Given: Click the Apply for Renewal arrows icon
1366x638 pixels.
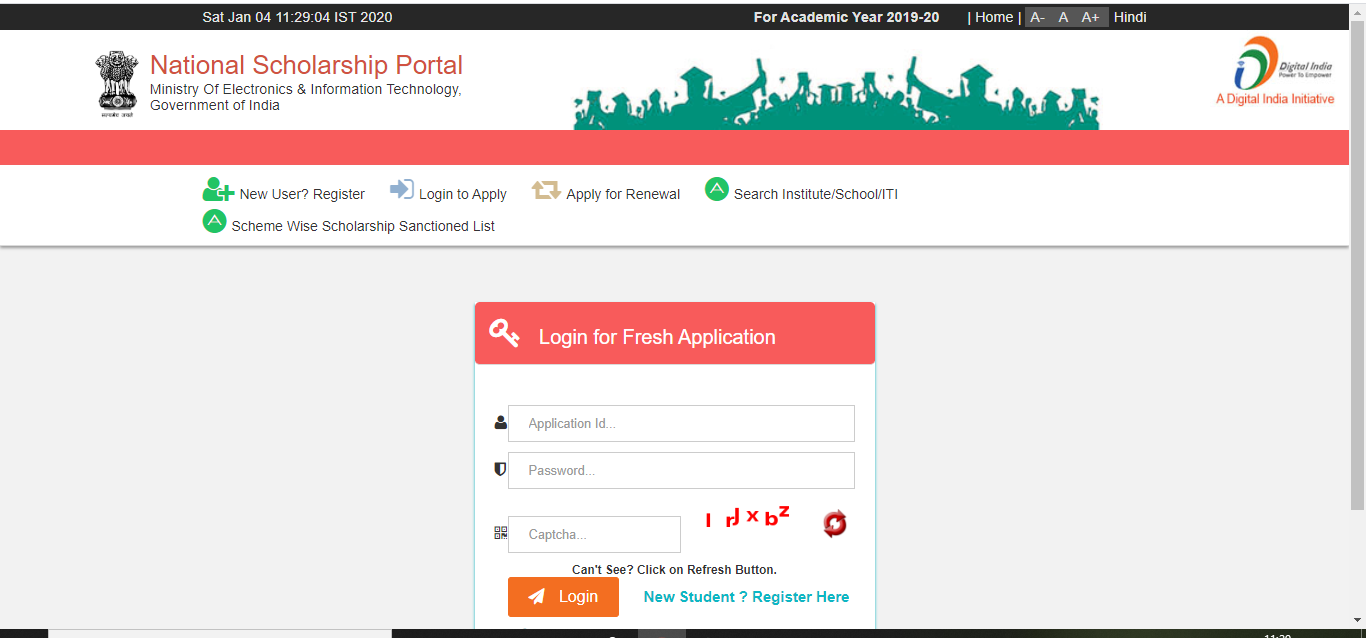Looking at the screenshot, I should [x=546, y=190].
